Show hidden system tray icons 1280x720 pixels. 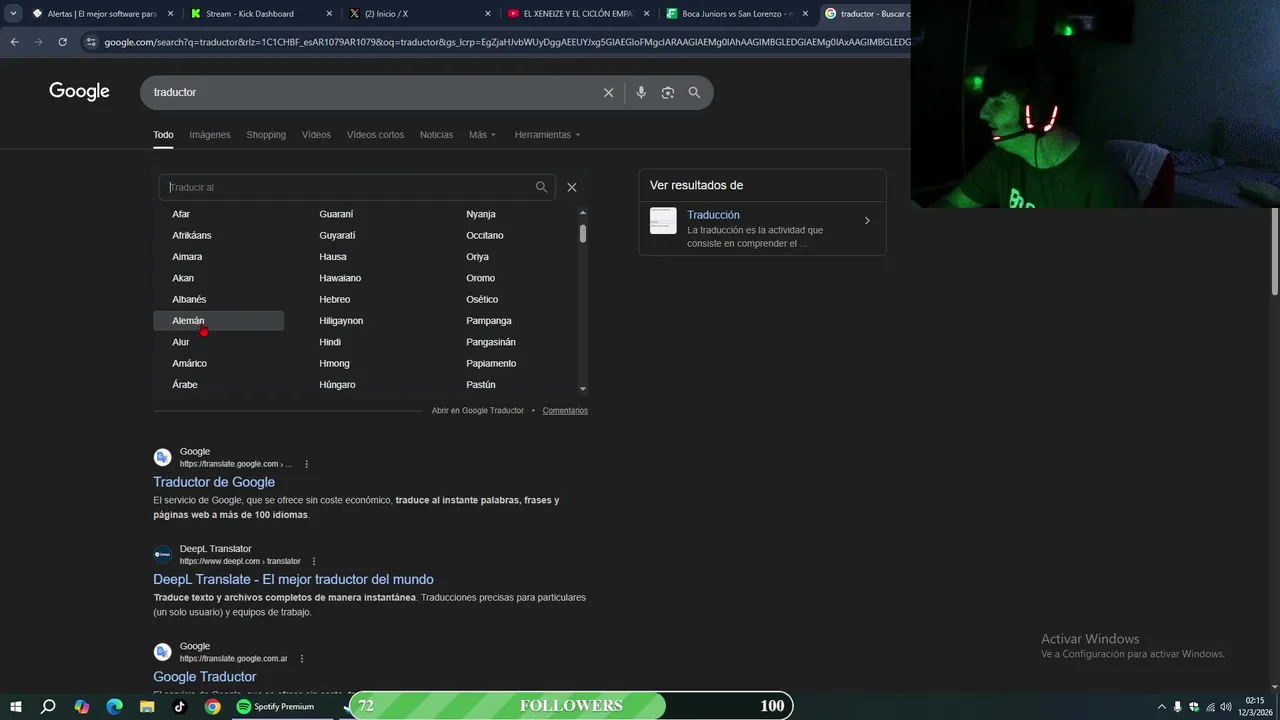tap(1161, 707)
